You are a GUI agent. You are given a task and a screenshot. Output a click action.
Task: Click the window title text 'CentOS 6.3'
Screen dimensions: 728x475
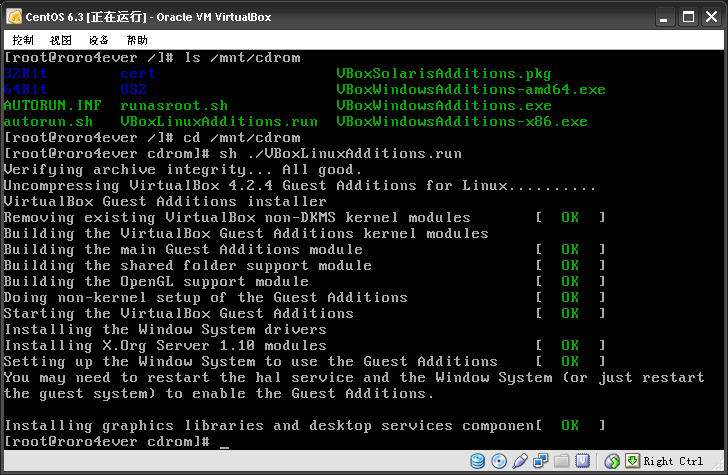pos(54,17)
